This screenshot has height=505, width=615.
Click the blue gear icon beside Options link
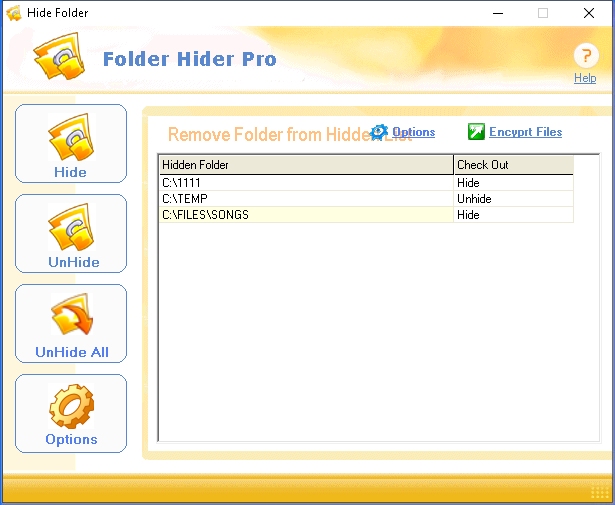379,132
